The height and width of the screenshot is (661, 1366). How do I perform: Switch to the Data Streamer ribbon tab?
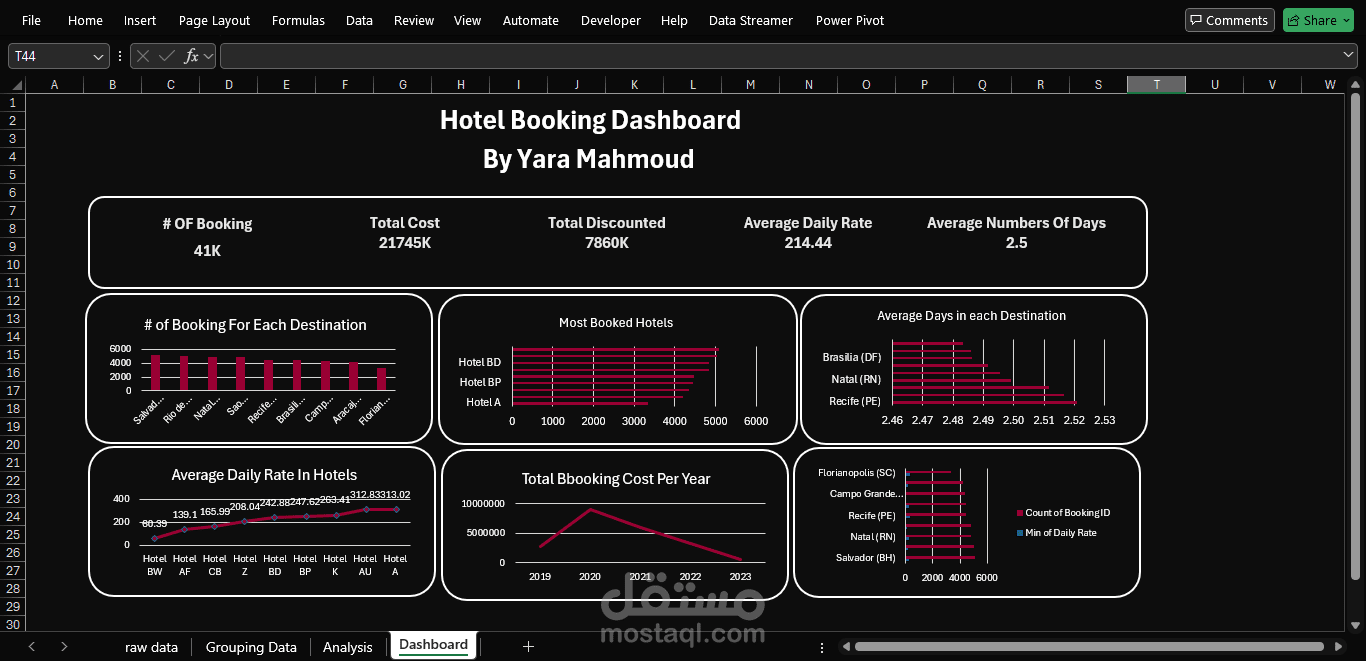(750, 20)
